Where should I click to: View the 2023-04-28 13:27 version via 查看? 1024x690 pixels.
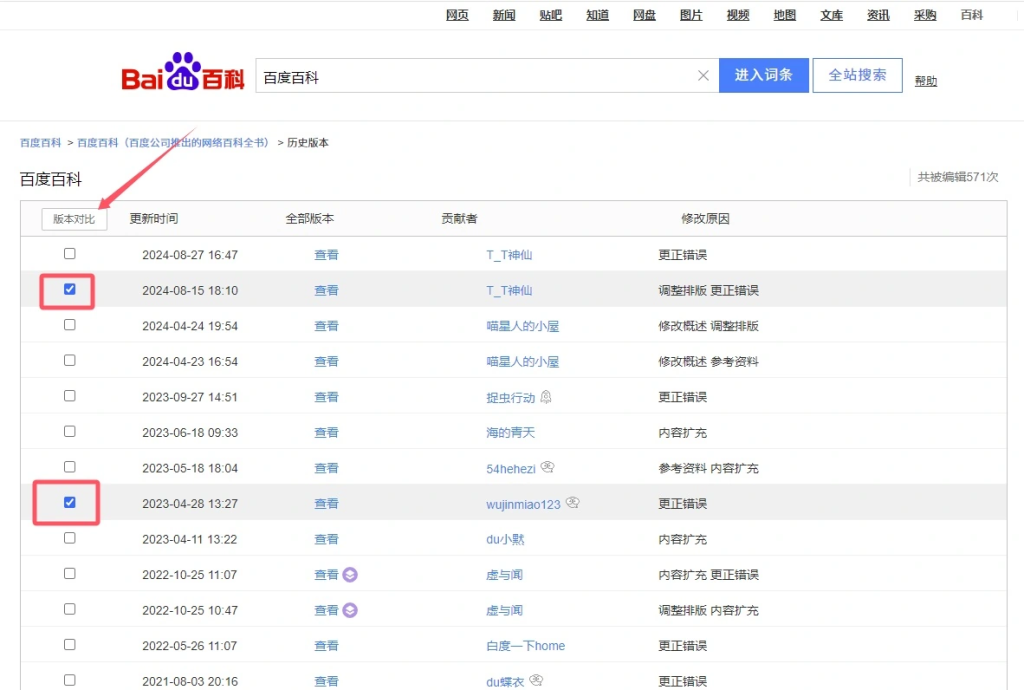coord(326,503)
